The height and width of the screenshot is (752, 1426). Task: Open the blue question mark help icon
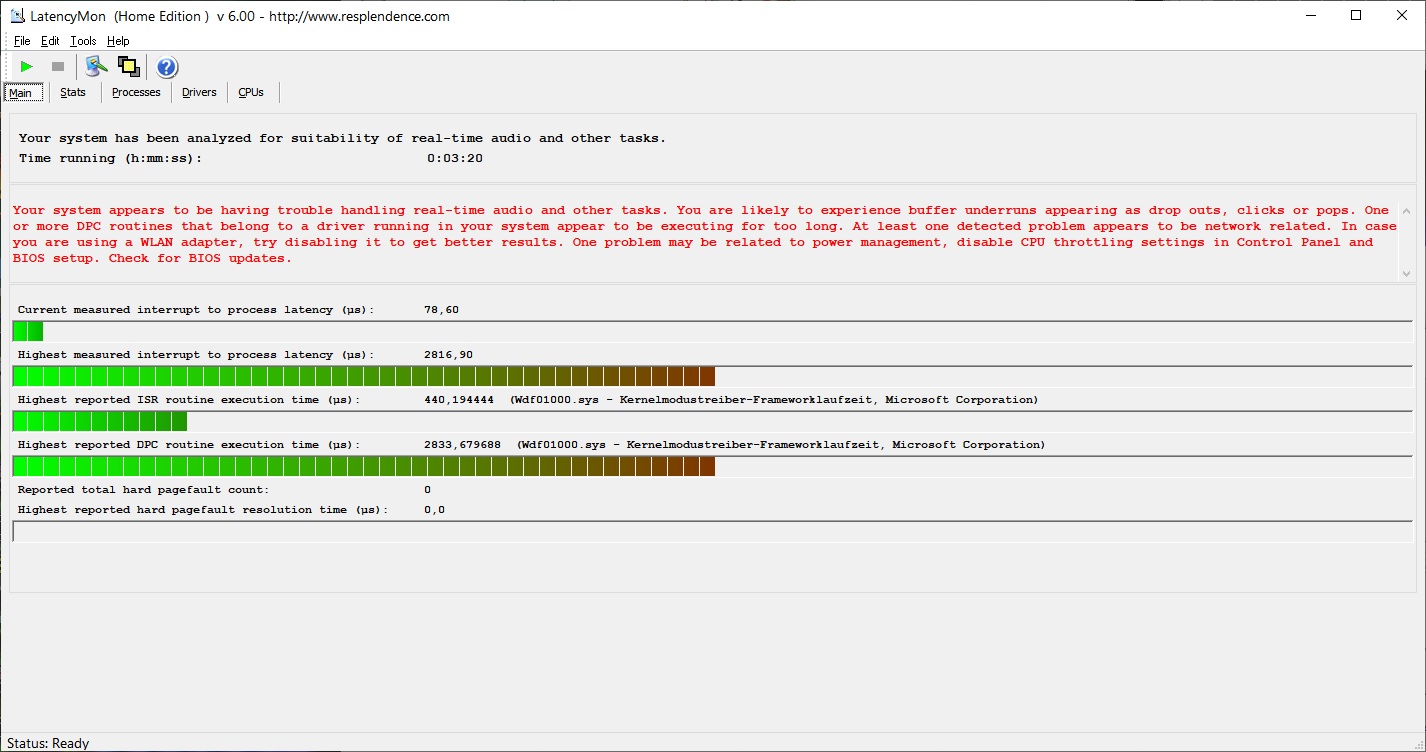(167, 67)
